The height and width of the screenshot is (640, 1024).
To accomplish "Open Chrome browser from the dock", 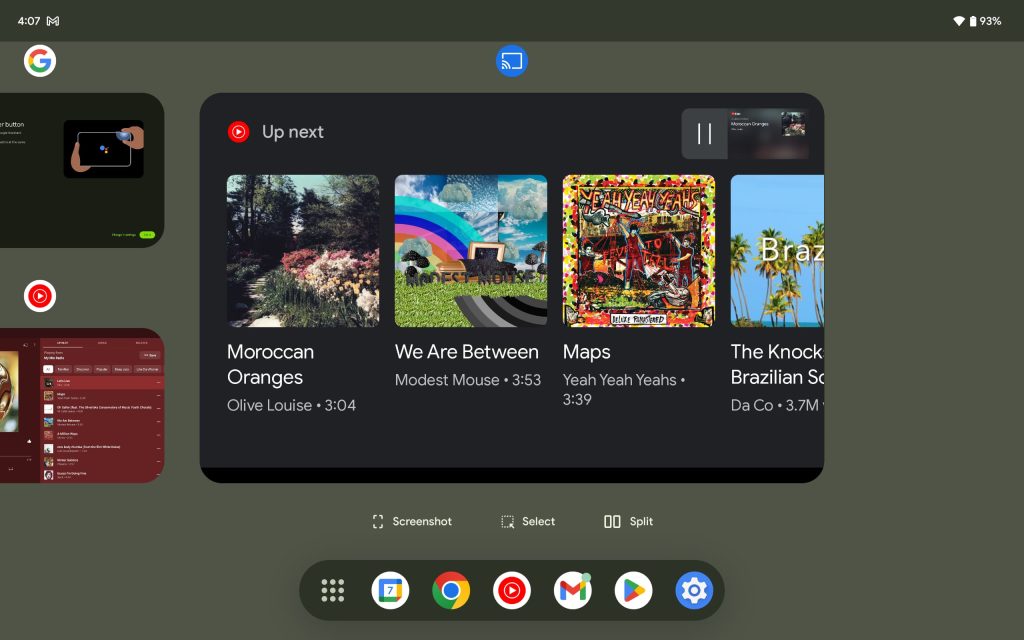I will (451, 591).
